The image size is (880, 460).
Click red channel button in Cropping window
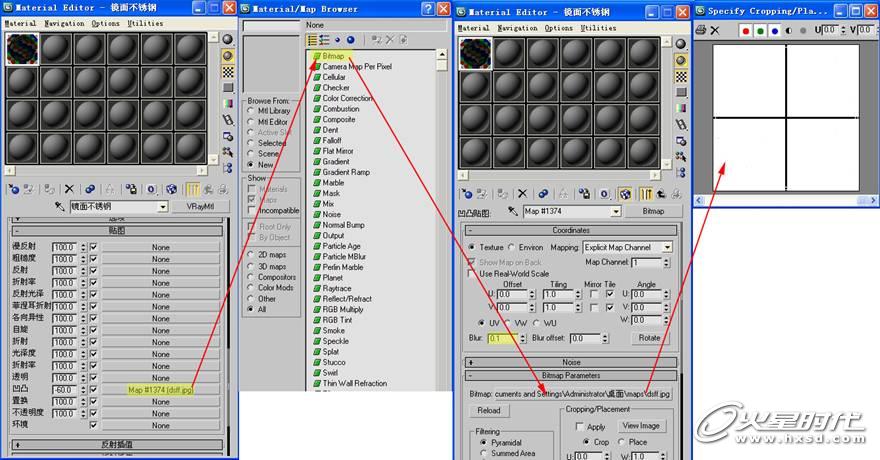tap(745, 30)
